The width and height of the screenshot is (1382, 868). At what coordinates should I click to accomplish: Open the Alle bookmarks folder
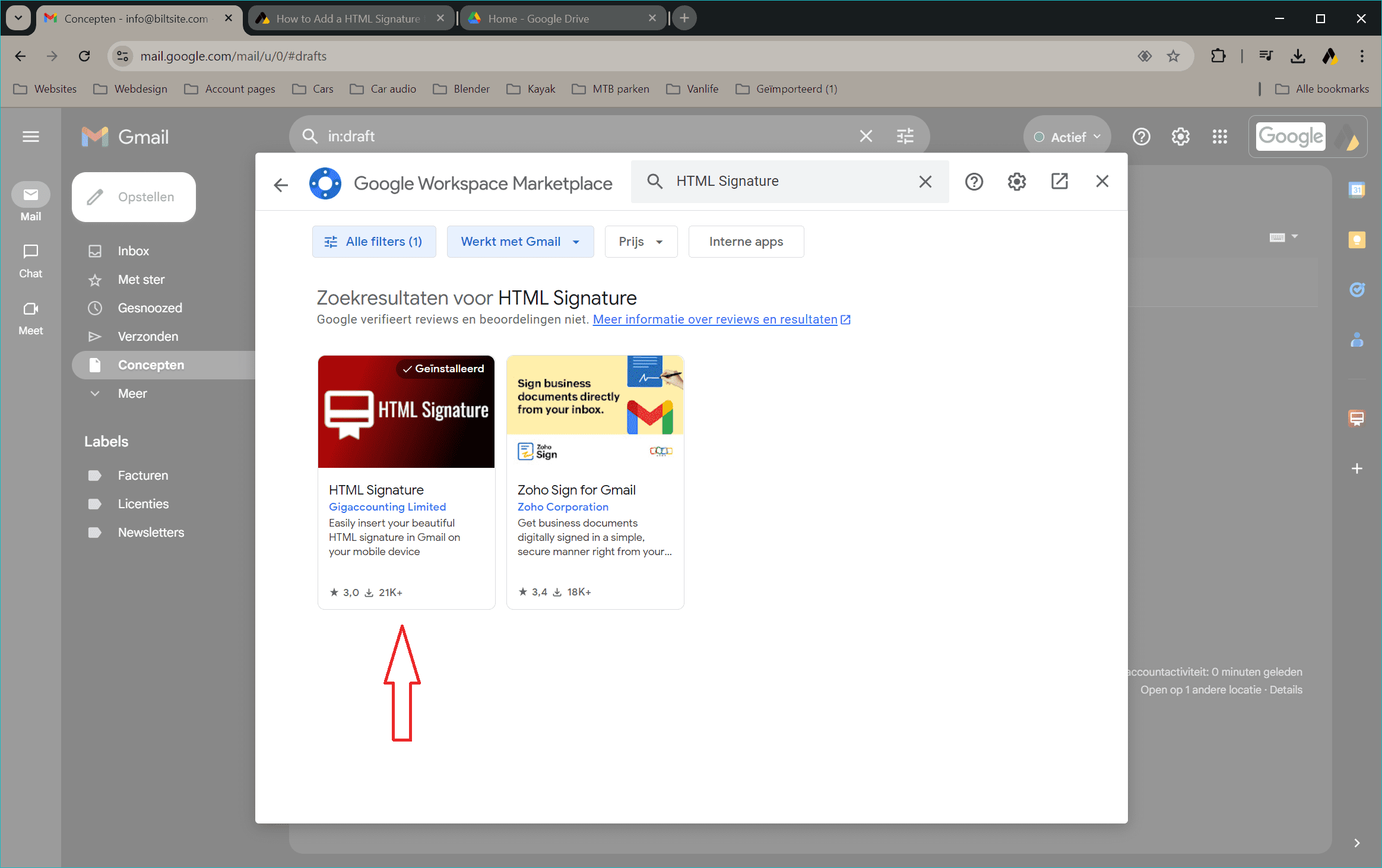pos(1321,89)
